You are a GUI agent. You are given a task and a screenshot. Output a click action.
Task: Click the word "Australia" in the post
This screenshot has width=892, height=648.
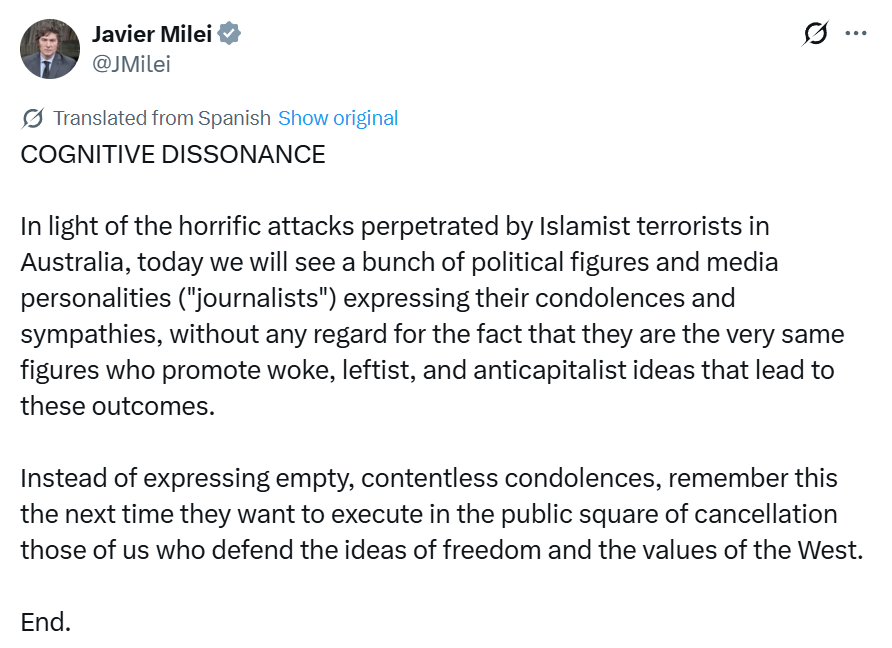point(72,262)
